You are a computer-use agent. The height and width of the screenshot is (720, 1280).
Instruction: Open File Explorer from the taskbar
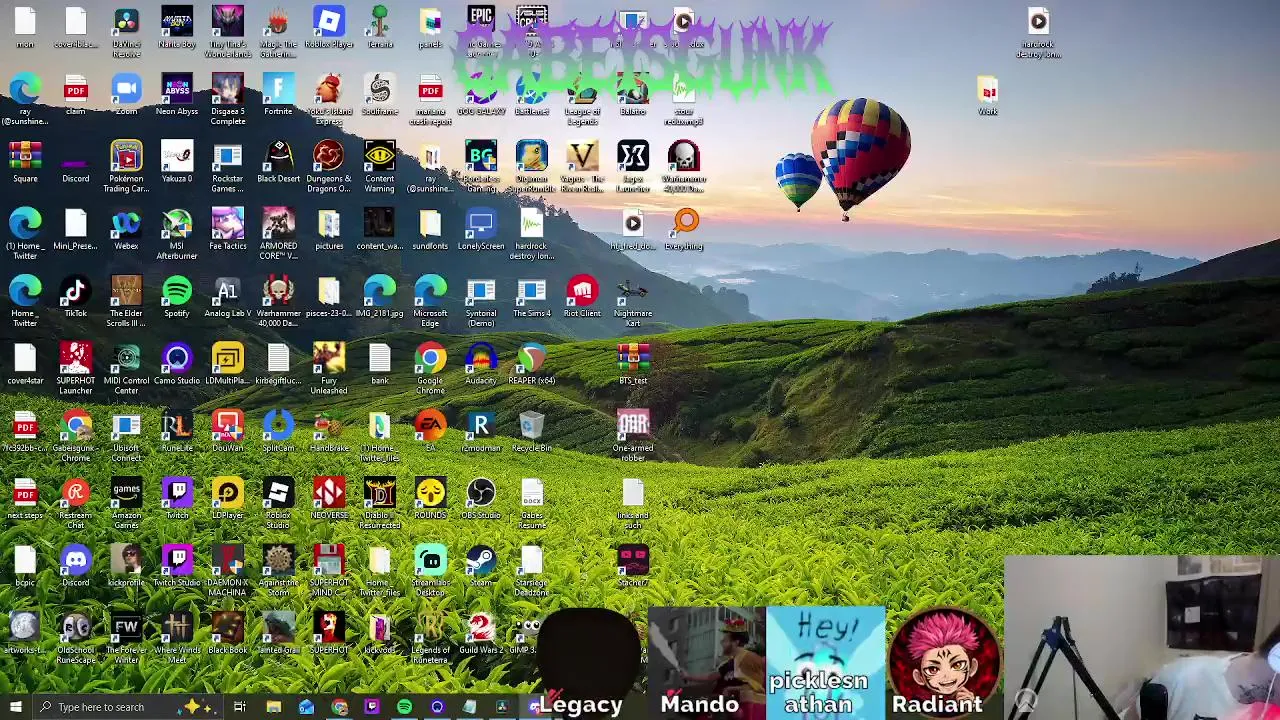click(x=273, y=707)
